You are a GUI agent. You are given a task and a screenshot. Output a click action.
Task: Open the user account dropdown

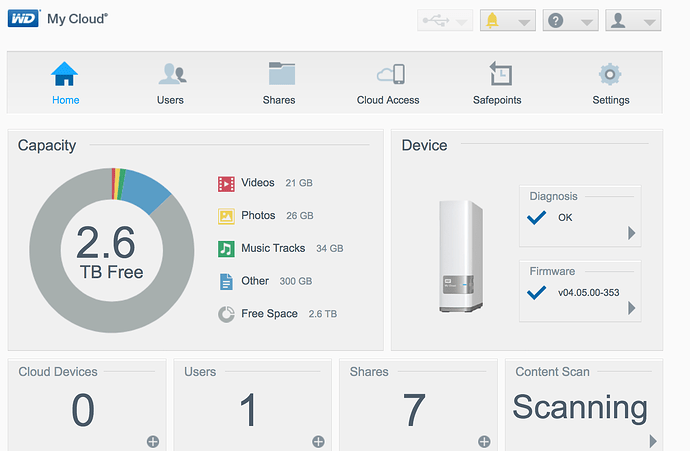click(x=633, y=20)
